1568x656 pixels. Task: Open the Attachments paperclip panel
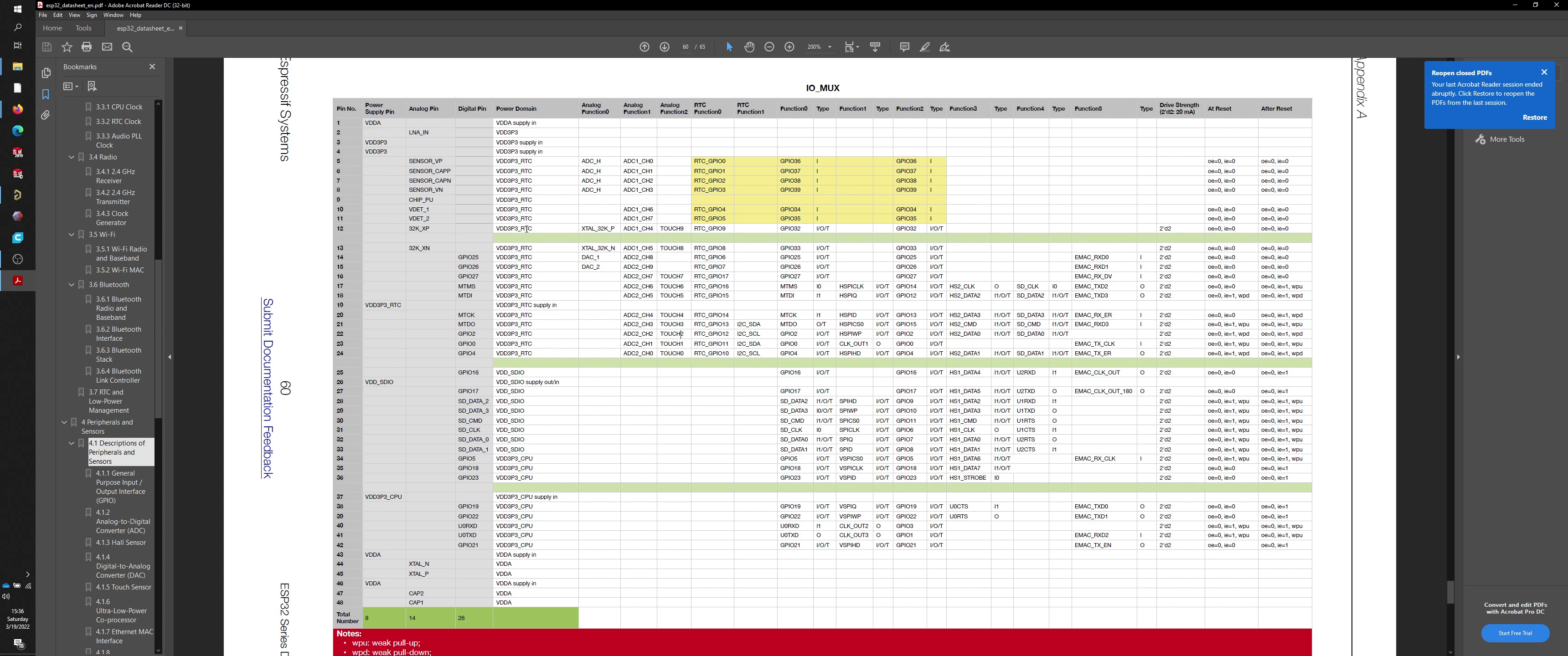click(x=46, y=115)
